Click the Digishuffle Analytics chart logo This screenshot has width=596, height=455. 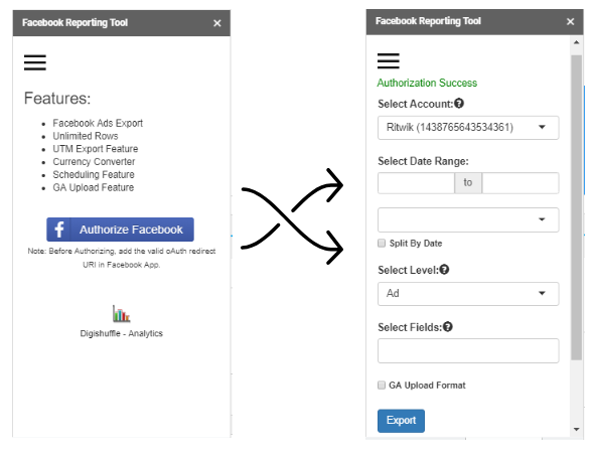pyautogui.click(x=121, y=314)
